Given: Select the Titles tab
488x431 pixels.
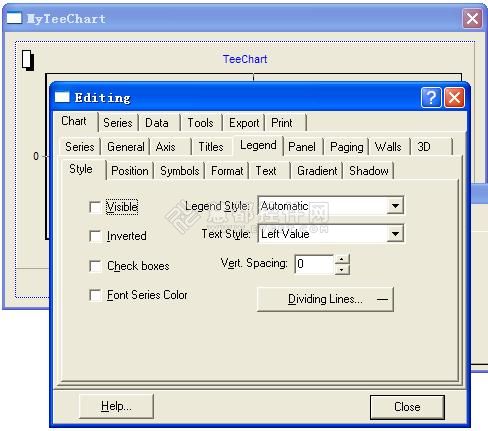Looking at the screenshot, I should pos(211,147).
